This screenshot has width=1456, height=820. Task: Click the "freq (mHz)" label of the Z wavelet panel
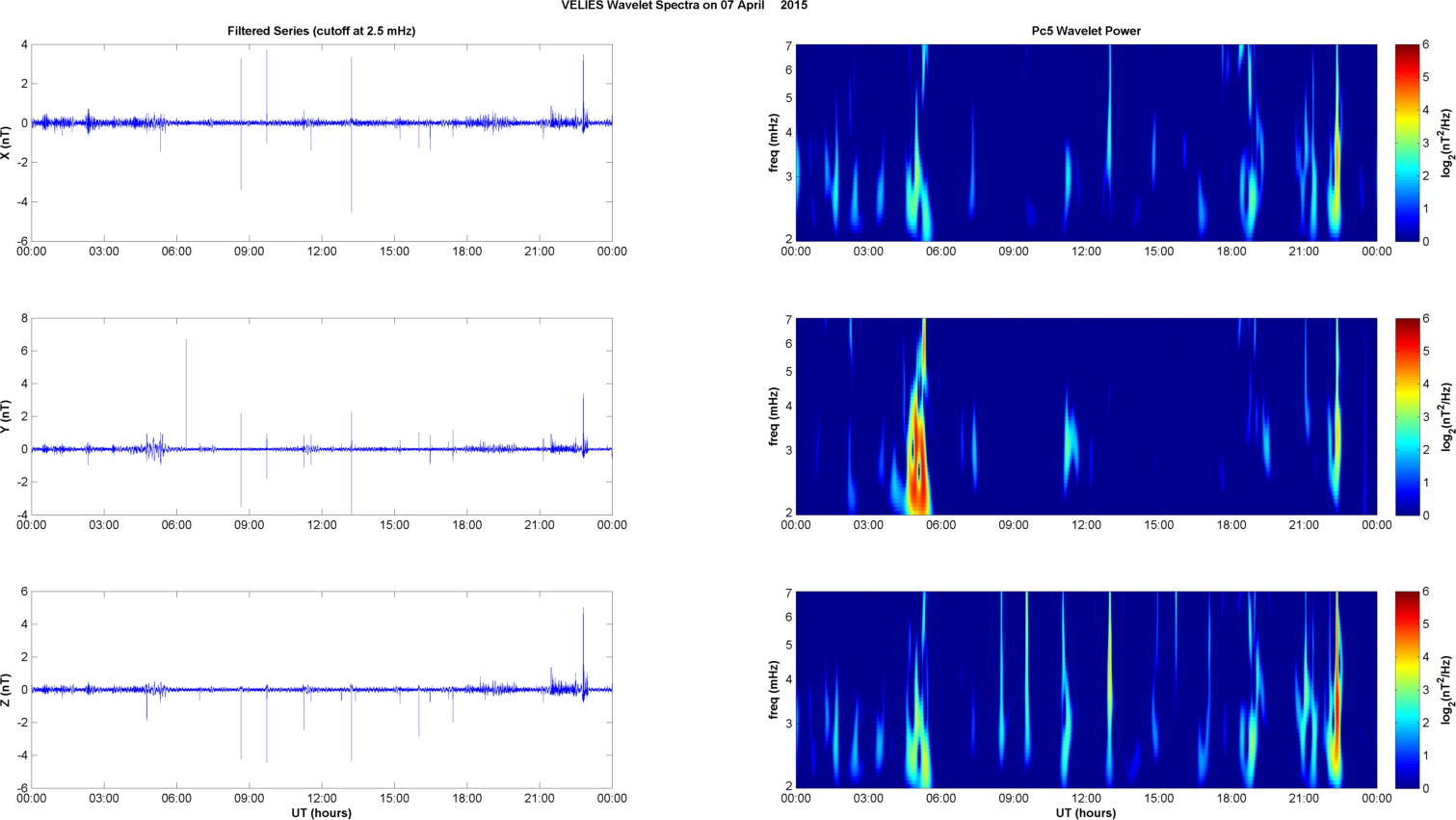(774, 690)
